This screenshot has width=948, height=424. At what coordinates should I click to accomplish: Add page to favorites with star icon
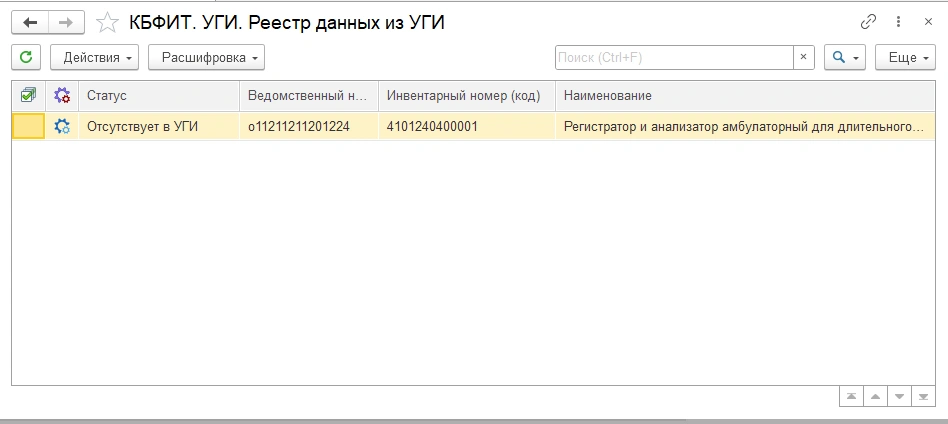(x=108, y=23)
